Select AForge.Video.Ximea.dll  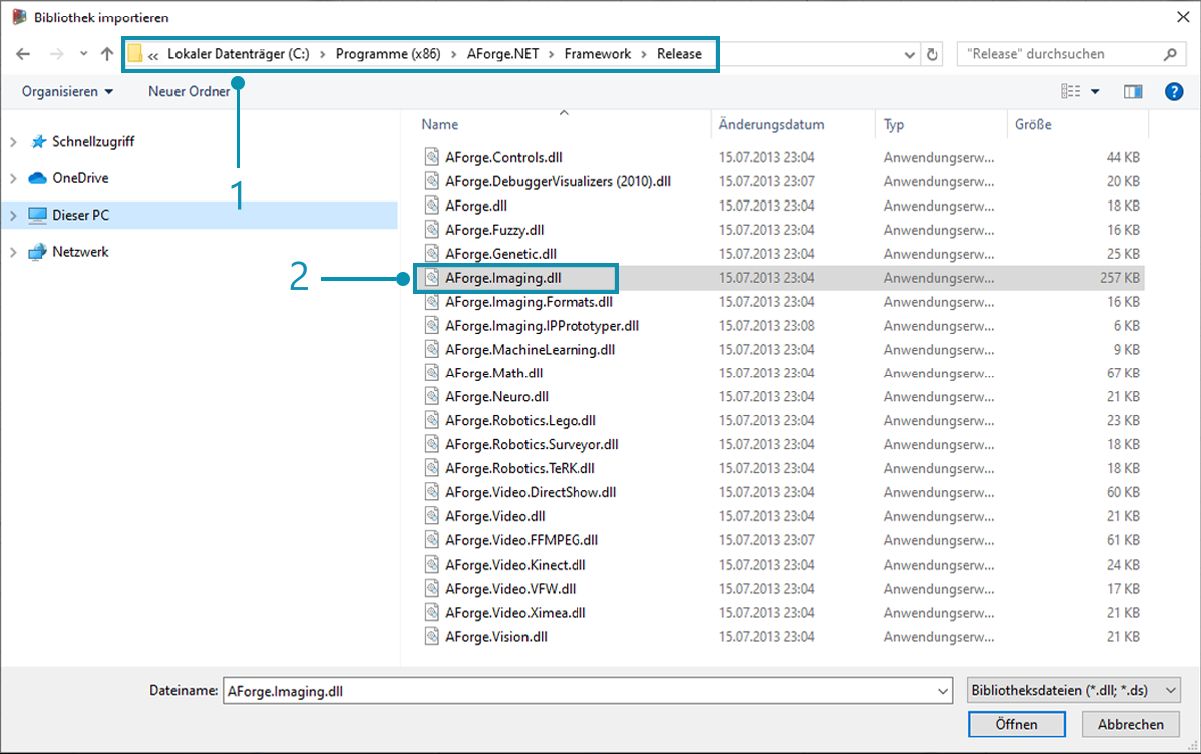pos(515,613)
